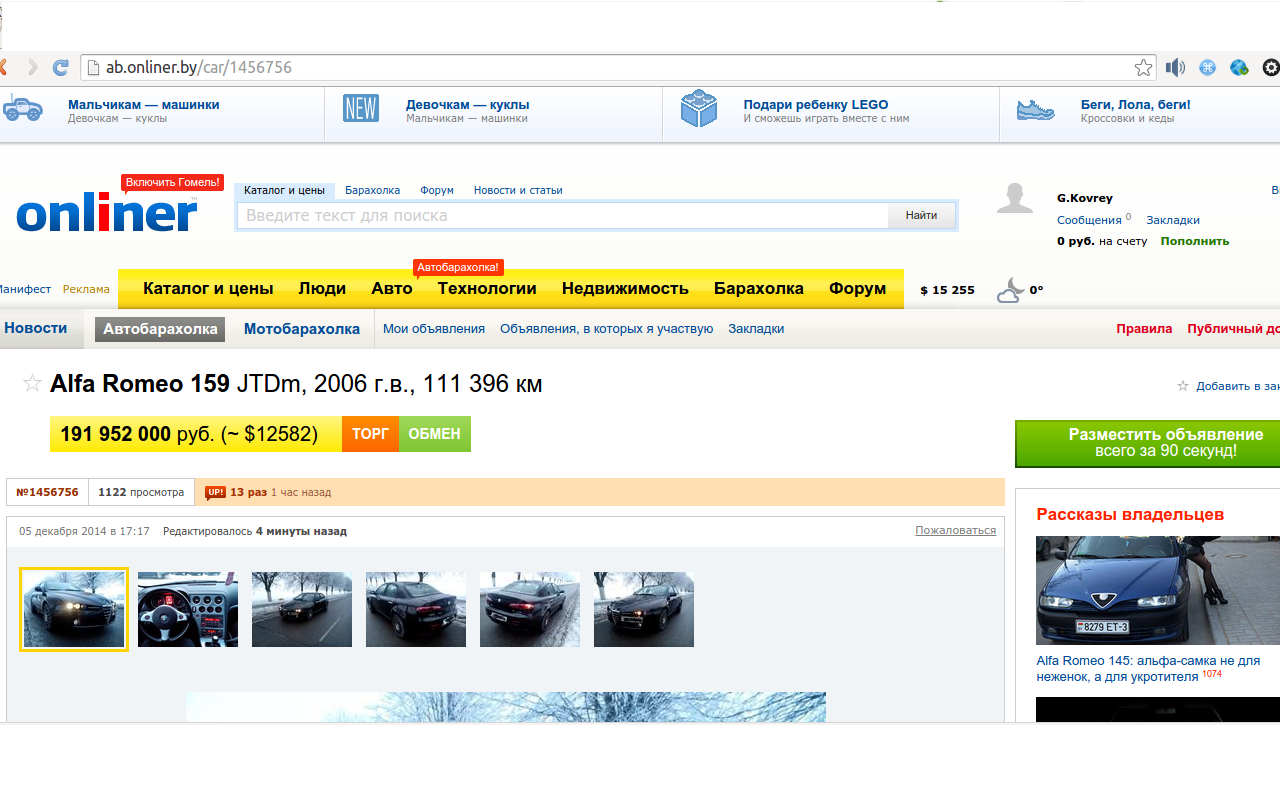Screen dimensions: 1280x800
Task: Open the Alfa Romeo 145 owner story photo
Action: coord(1158,590)
